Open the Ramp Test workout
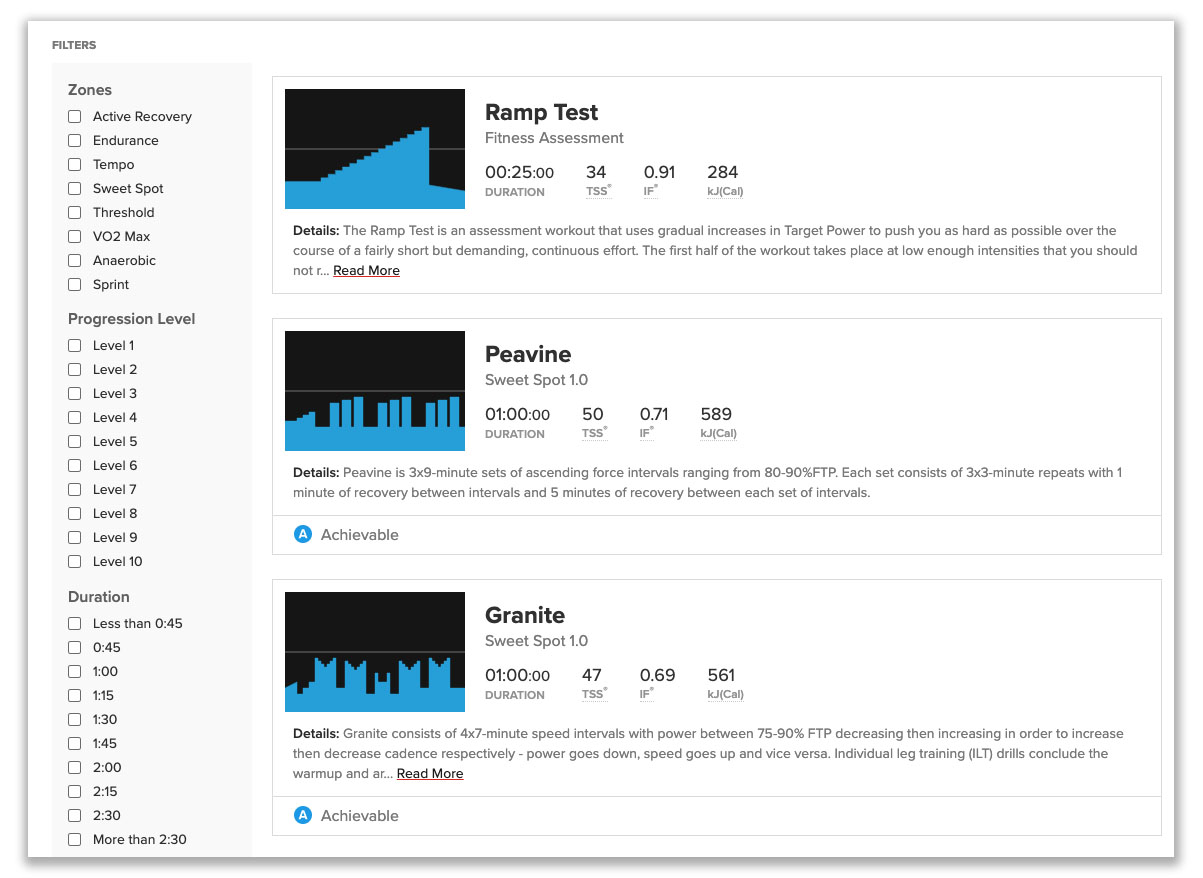Screen dimensions: 1203x878 click(541, 112)
